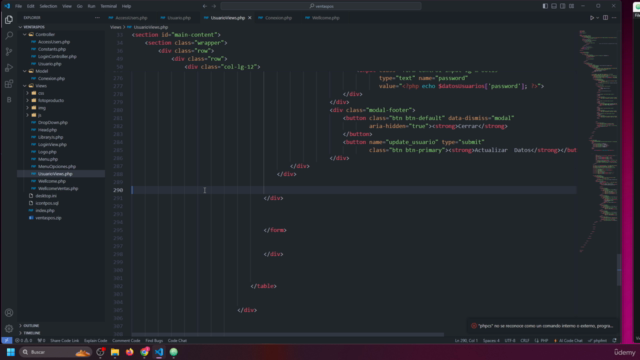Image resolution: width=640 pixels, height=360 pixels.
Task: Click the ports forwarded status indicator
Action: click(x=41, y=340)
